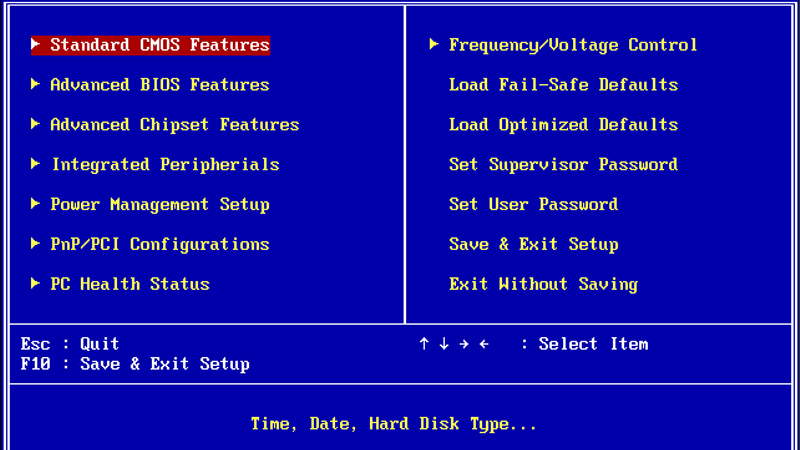Choose Save & Exit Setup

[533, 244]
